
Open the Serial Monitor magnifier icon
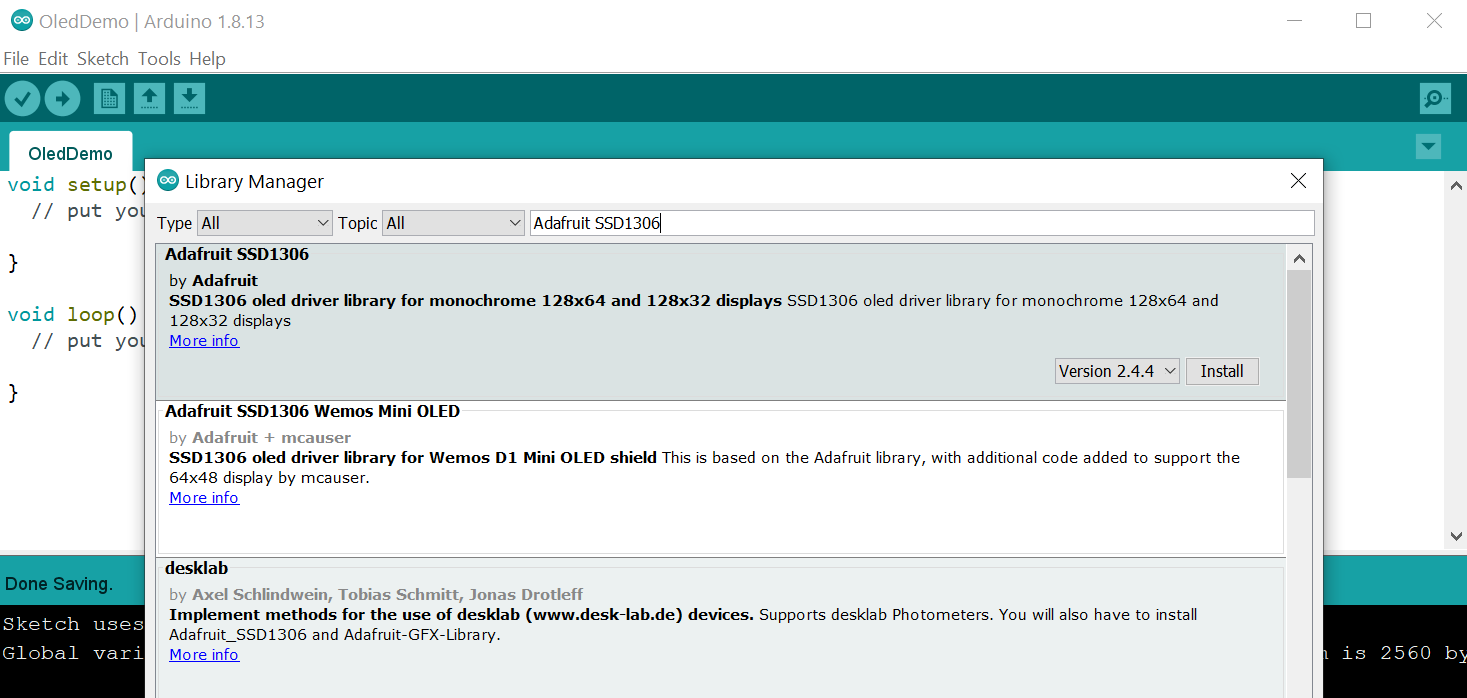pyautogui.click(x=1435, y=98)
